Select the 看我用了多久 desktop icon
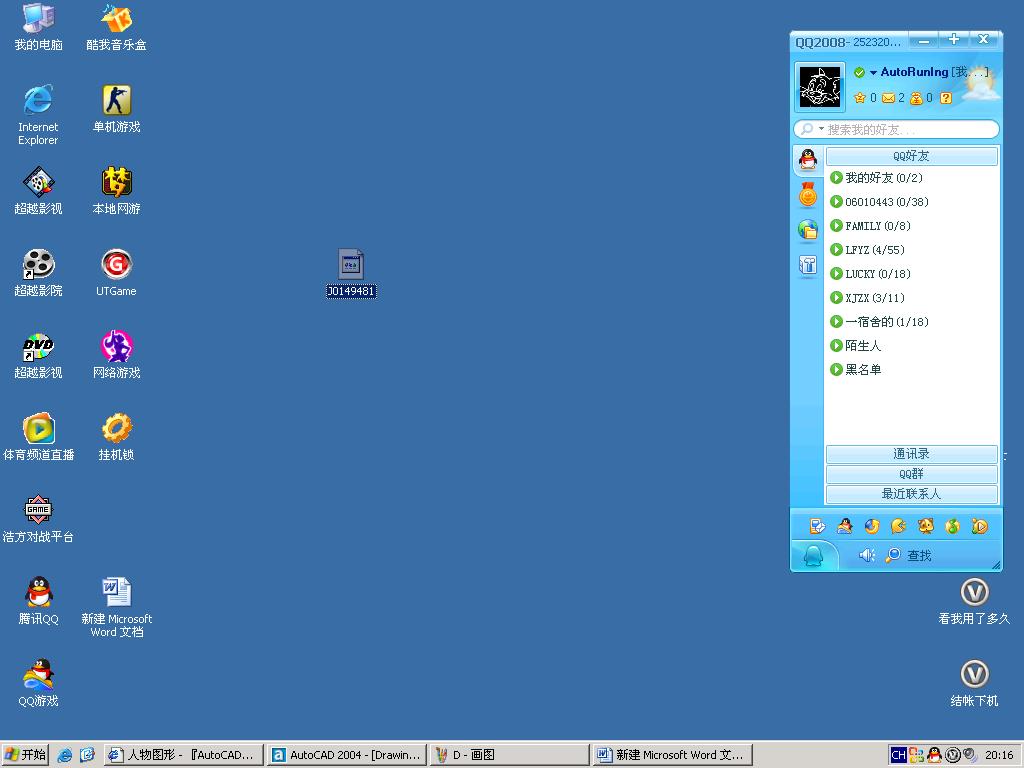The height and width of the screenshot is (768, 1024). pyautogui.click(x=974, y=601)
